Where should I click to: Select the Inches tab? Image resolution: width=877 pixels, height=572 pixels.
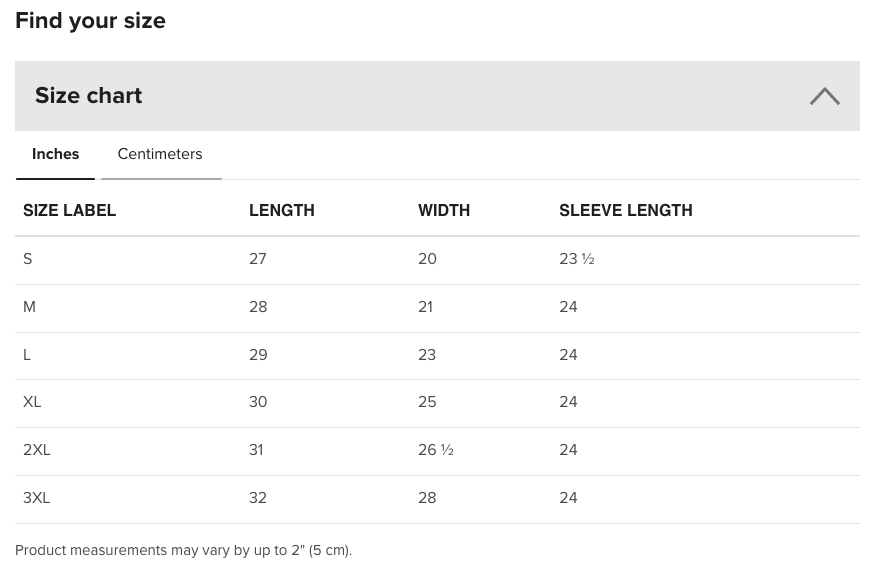55,154
